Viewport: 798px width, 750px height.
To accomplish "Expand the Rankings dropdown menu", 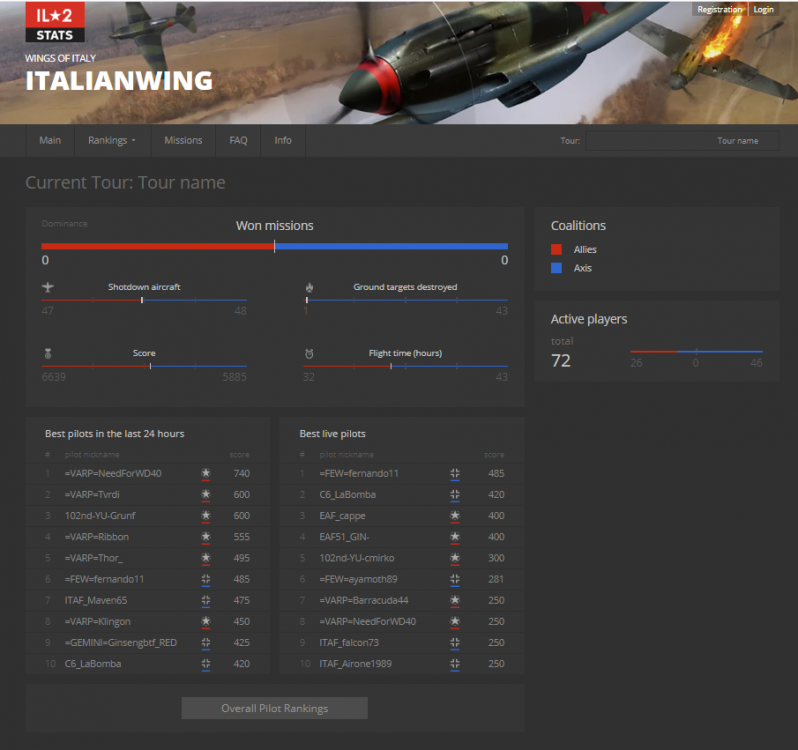I will point(111,140).
